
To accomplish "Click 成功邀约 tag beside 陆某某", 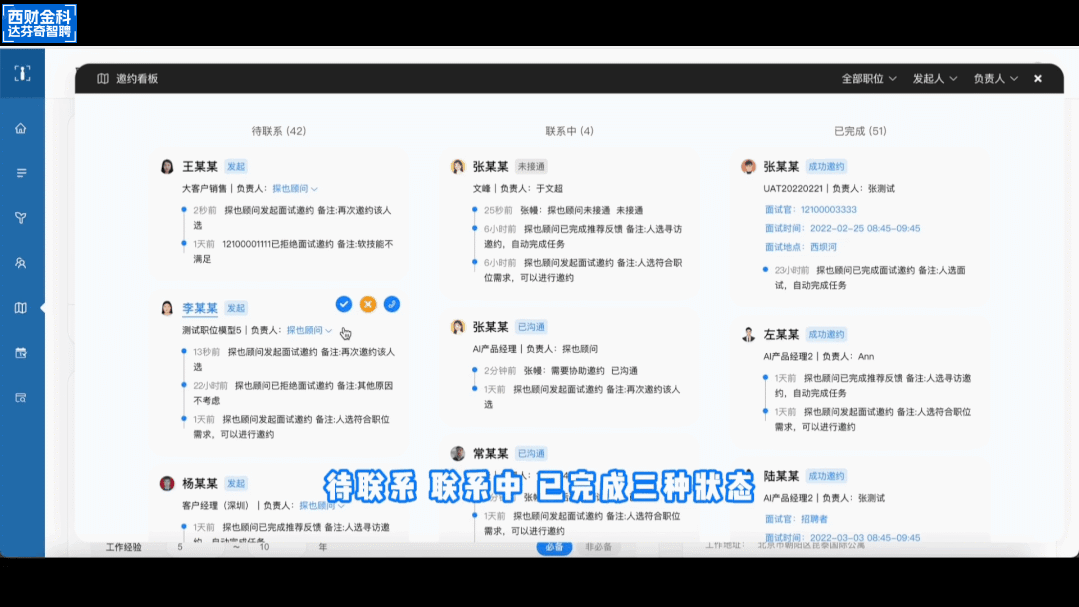I will pyautogui.click(x=826, y=476).
